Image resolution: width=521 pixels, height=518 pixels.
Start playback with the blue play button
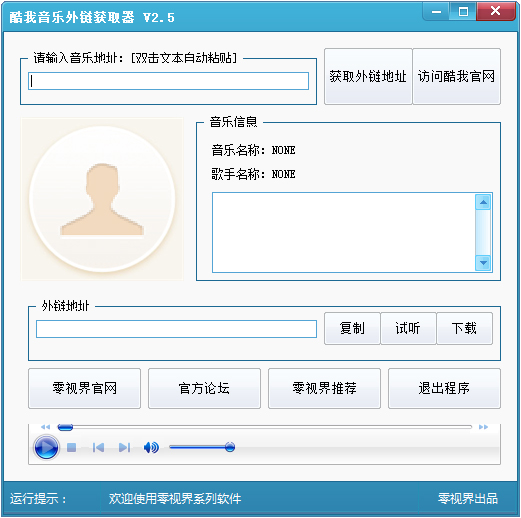(46, 447)
